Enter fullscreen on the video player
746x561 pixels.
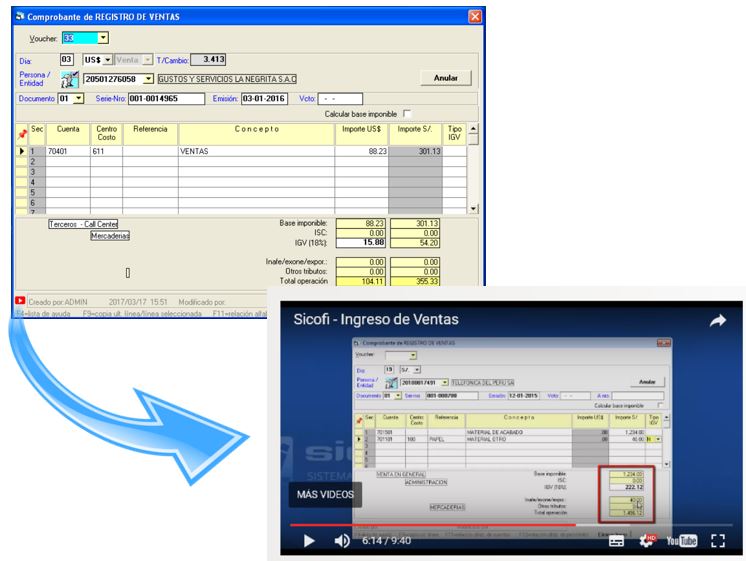click(717, 541)
